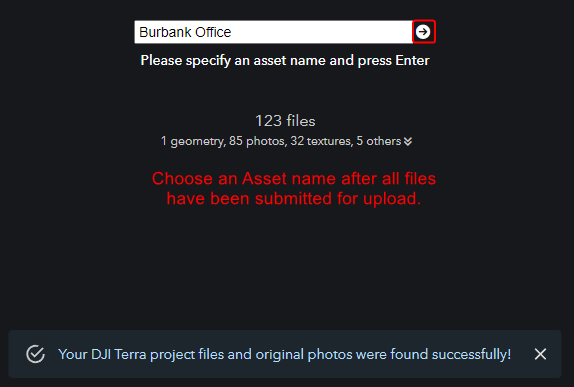Click the '1 geometry' text in file summary

[193, 141]
